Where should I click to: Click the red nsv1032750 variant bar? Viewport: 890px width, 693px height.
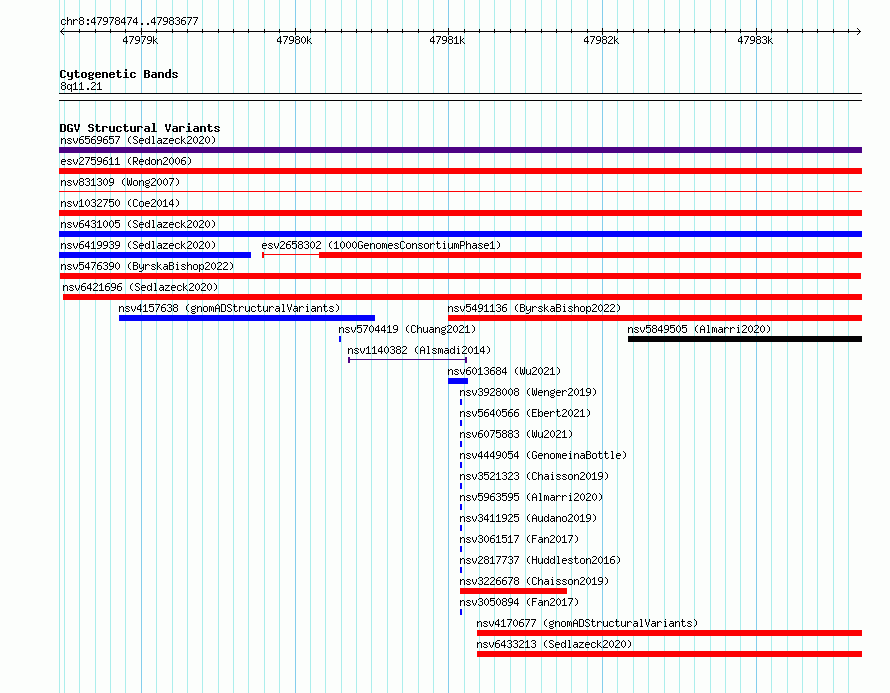coord(460,213)
